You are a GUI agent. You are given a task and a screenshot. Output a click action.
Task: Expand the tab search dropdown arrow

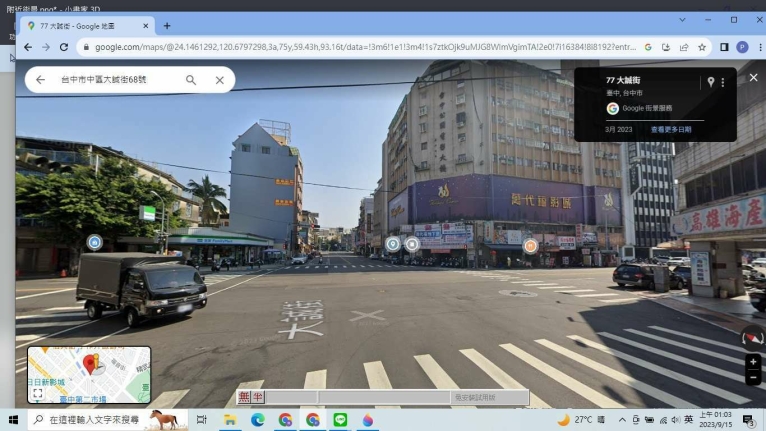pos(682,20)
